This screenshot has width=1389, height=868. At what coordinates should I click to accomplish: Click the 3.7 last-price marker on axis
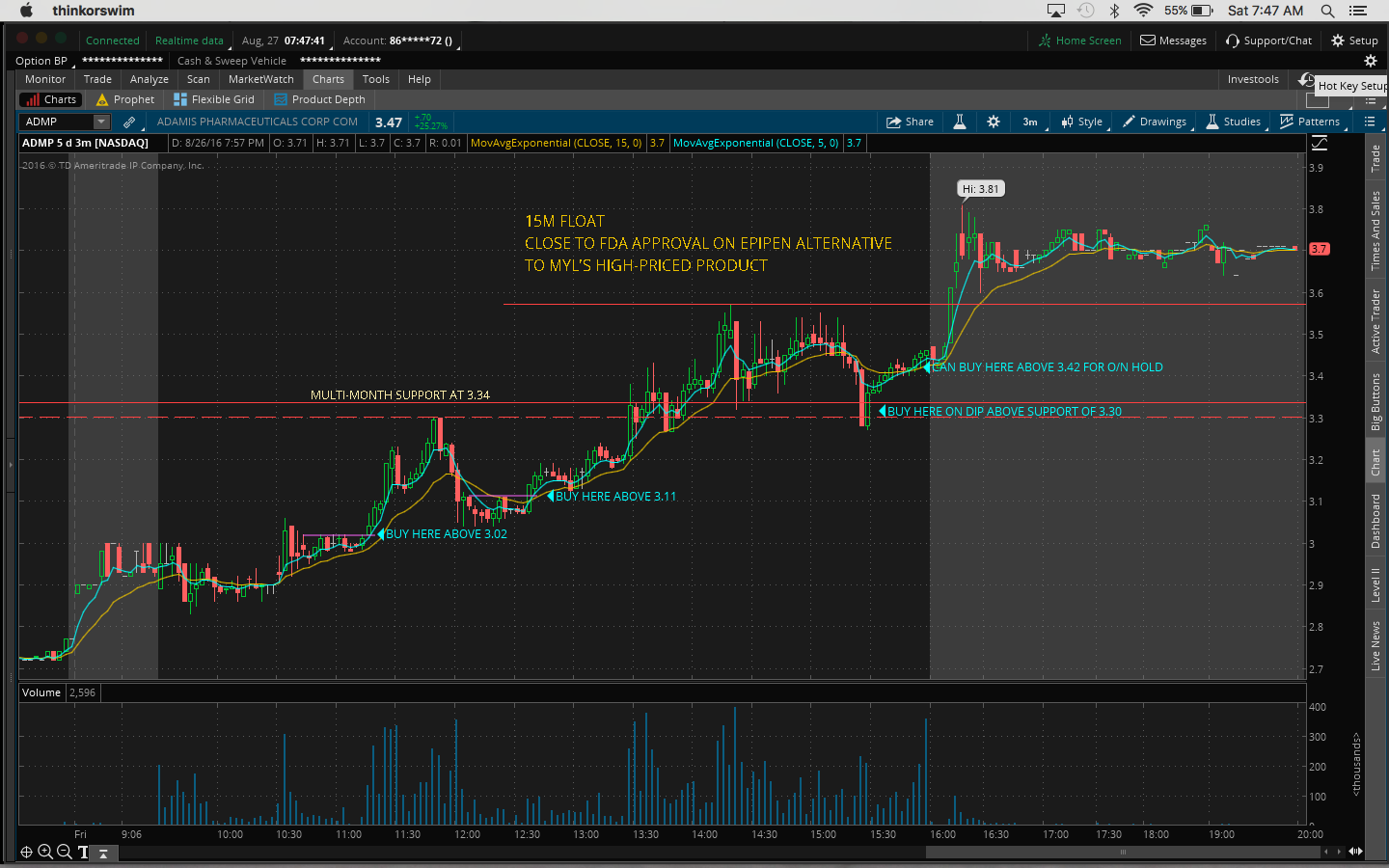click(x=1320, y=249)
